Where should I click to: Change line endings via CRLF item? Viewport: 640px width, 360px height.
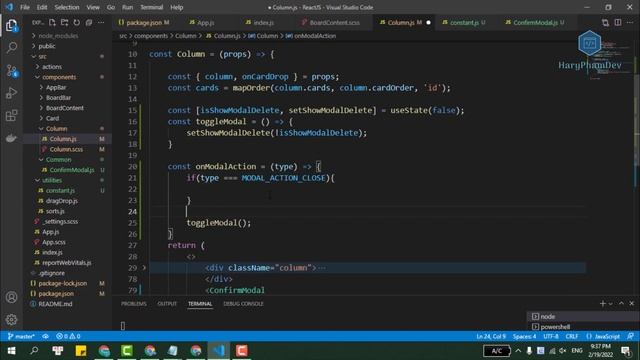pyautogui.click(x=571, y=336)
